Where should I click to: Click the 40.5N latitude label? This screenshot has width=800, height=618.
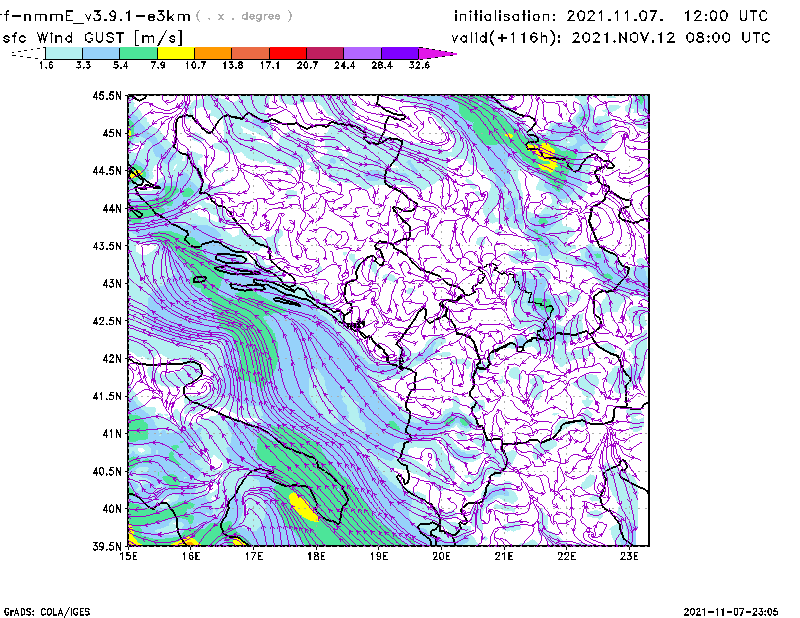tap(107, 471)
